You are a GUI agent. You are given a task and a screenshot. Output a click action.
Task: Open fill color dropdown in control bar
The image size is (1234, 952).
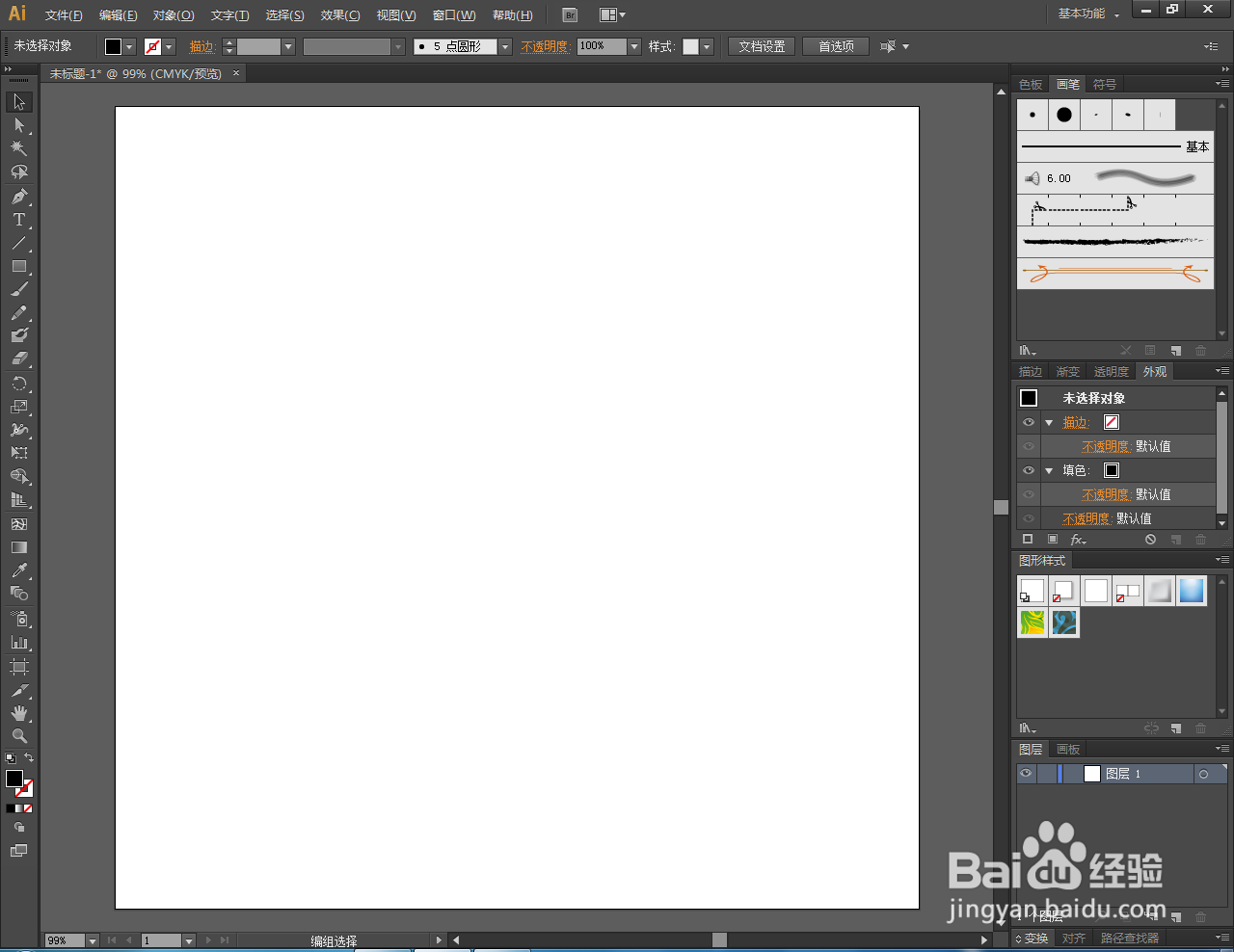tap(129, 46)
